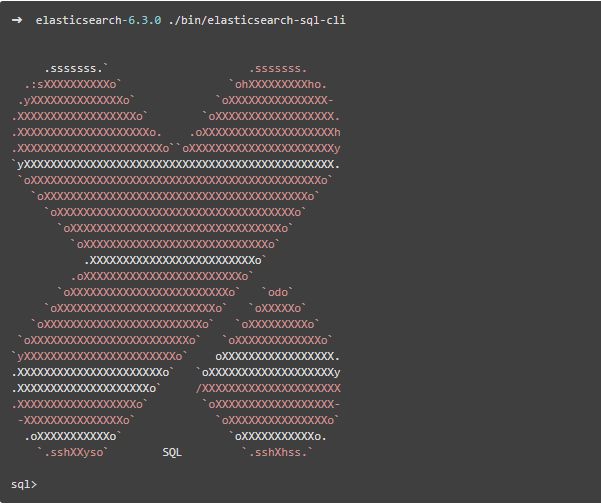The width and height of the screenshot is (601, 504).
Task: Click the arrow prompt symbol at top
Action: tap(17, 20)
